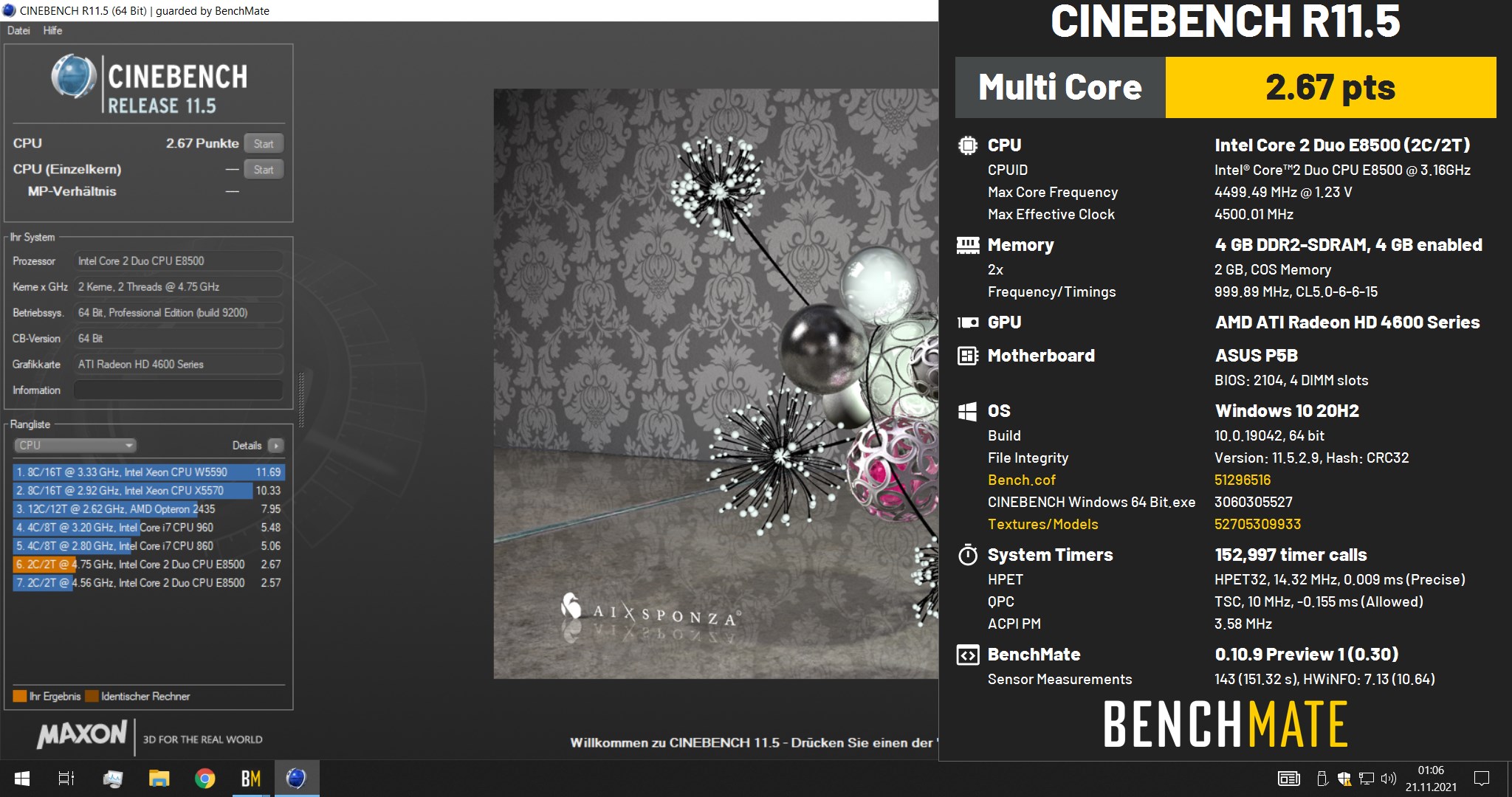Click the Details arrow button

[276, 445]
